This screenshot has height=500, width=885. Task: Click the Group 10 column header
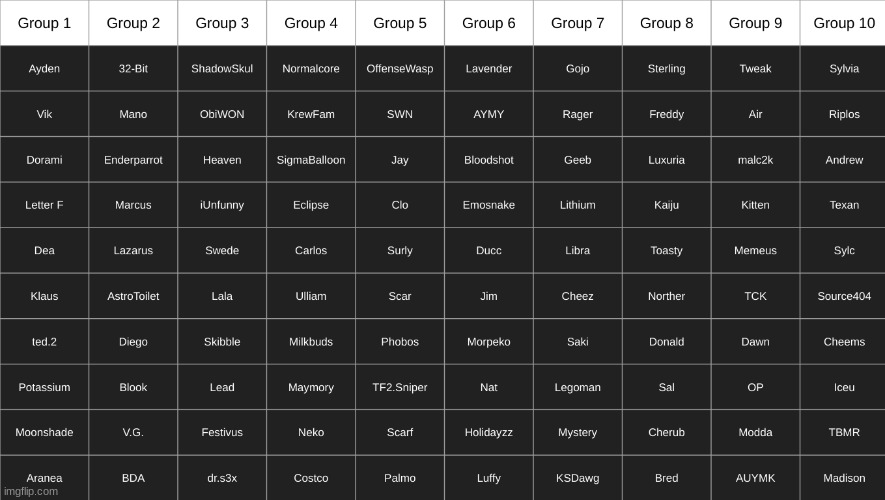click(843, 23)
